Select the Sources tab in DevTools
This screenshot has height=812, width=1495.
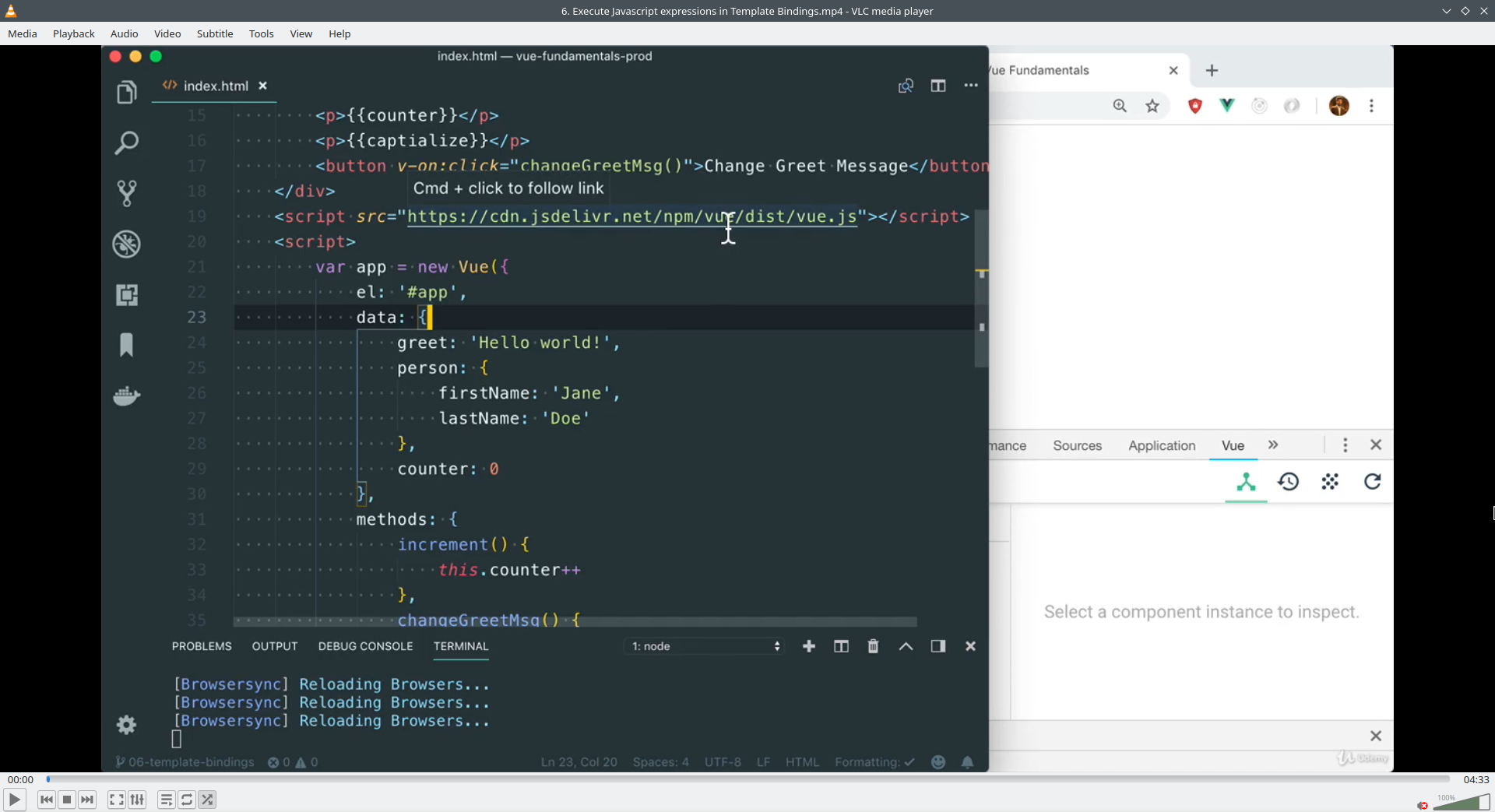pos(1078,445)
